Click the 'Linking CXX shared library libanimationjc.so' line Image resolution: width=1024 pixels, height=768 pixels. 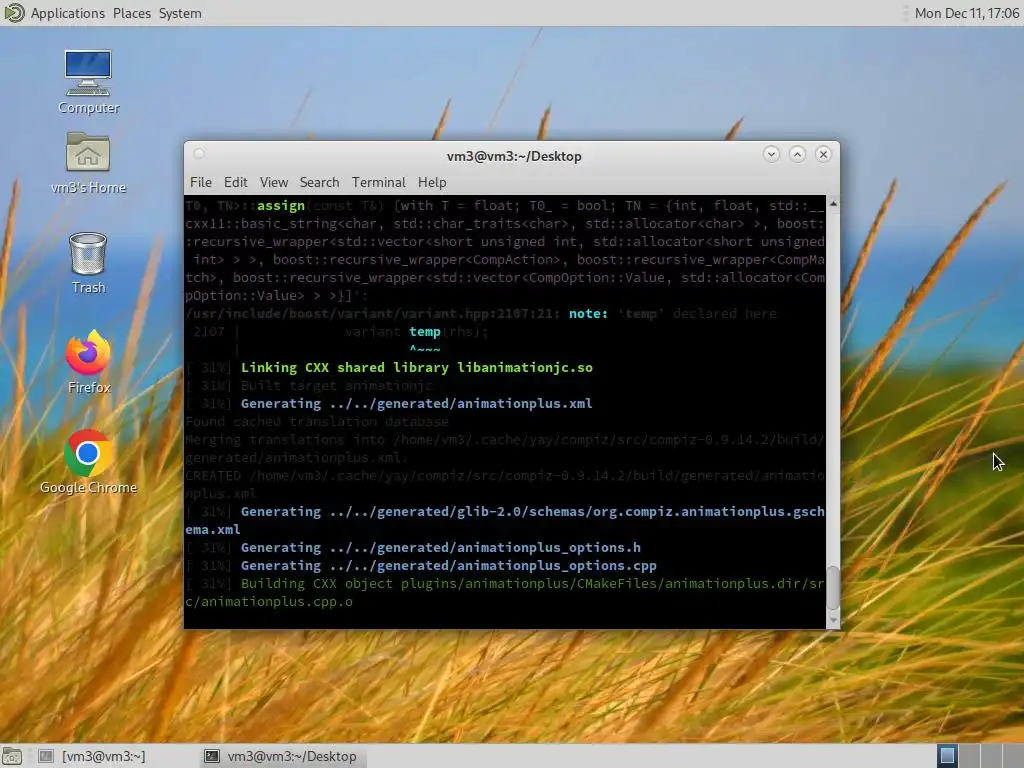417,367
